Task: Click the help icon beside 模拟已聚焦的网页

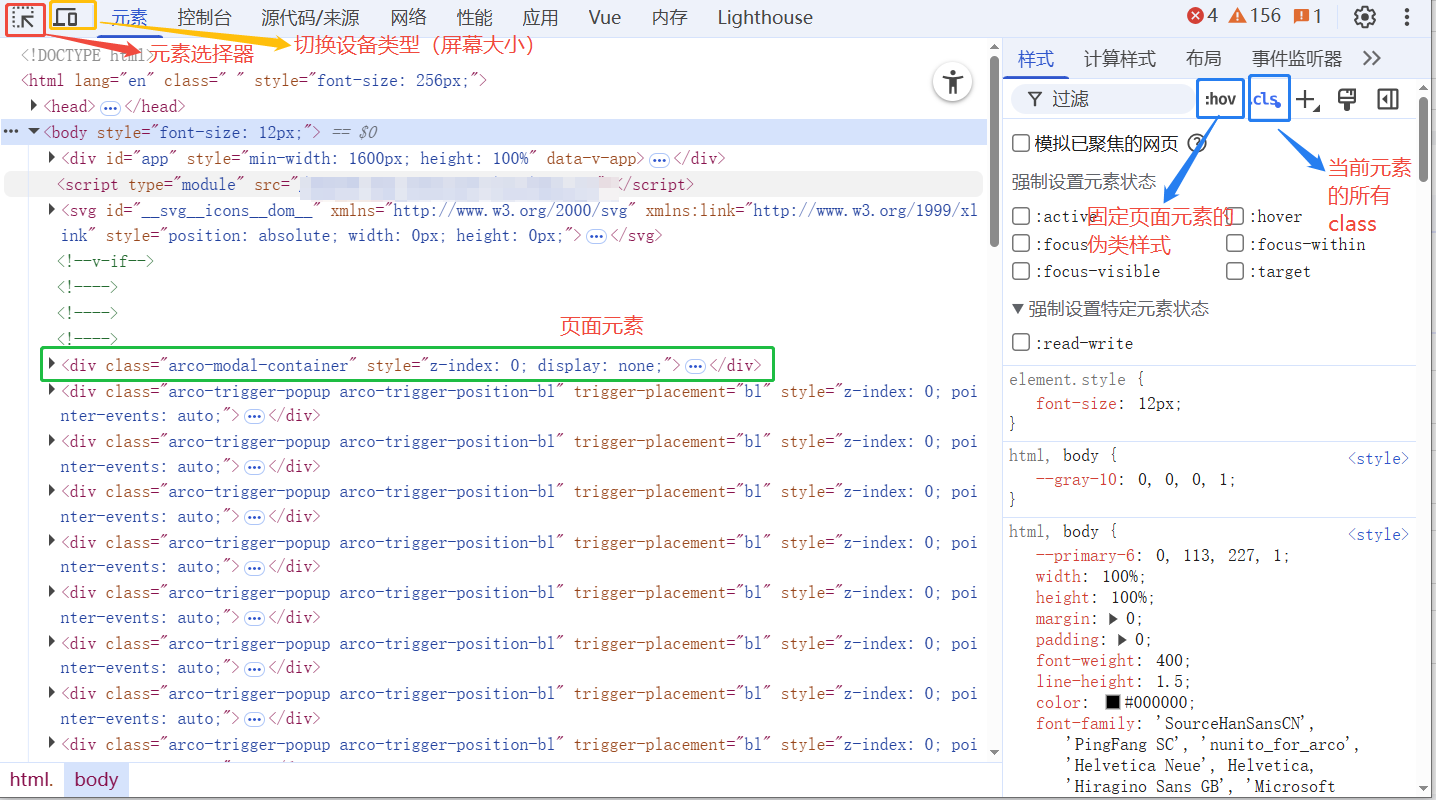Action: tap(1196, 143)
